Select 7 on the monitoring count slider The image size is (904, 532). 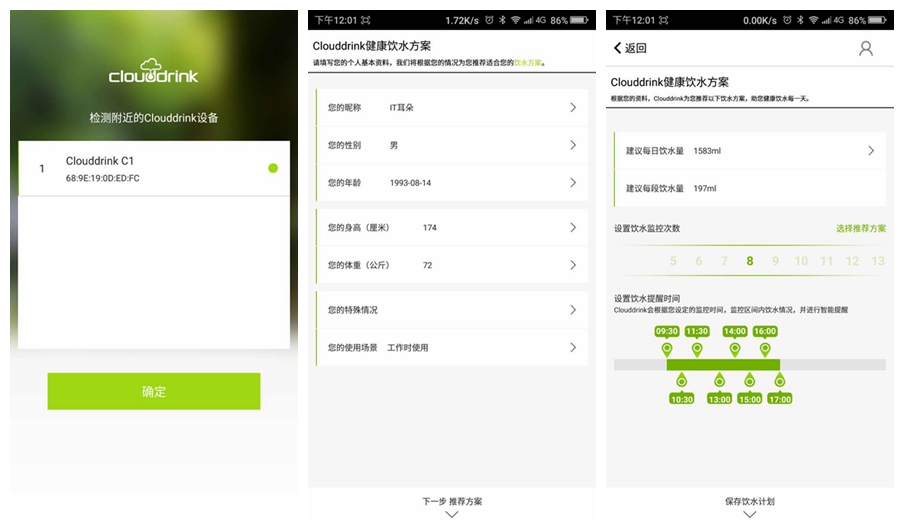(x=724, y=261)
